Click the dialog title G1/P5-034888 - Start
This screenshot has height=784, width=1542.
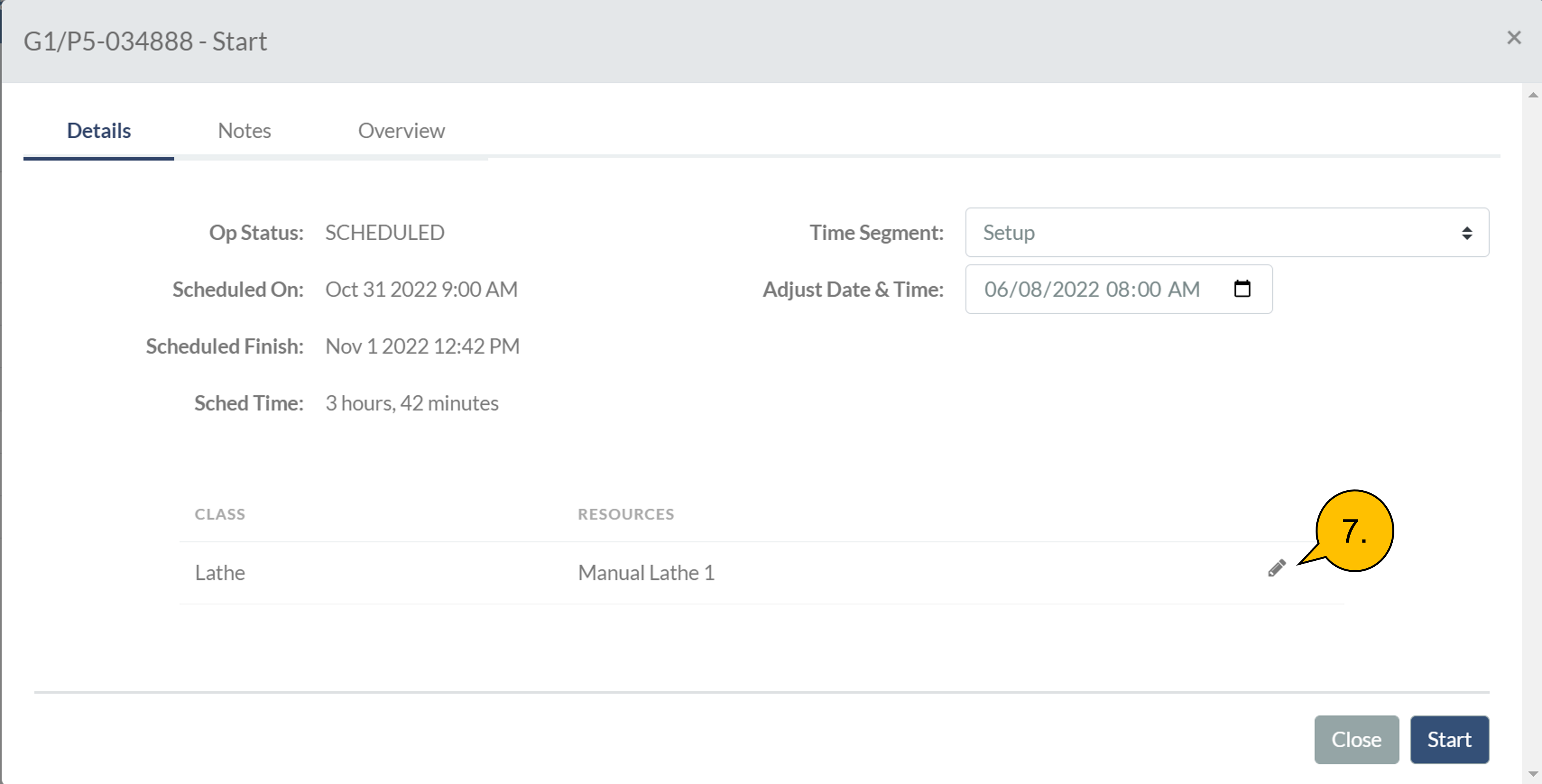pyautogui.click(x=145, y=41)
